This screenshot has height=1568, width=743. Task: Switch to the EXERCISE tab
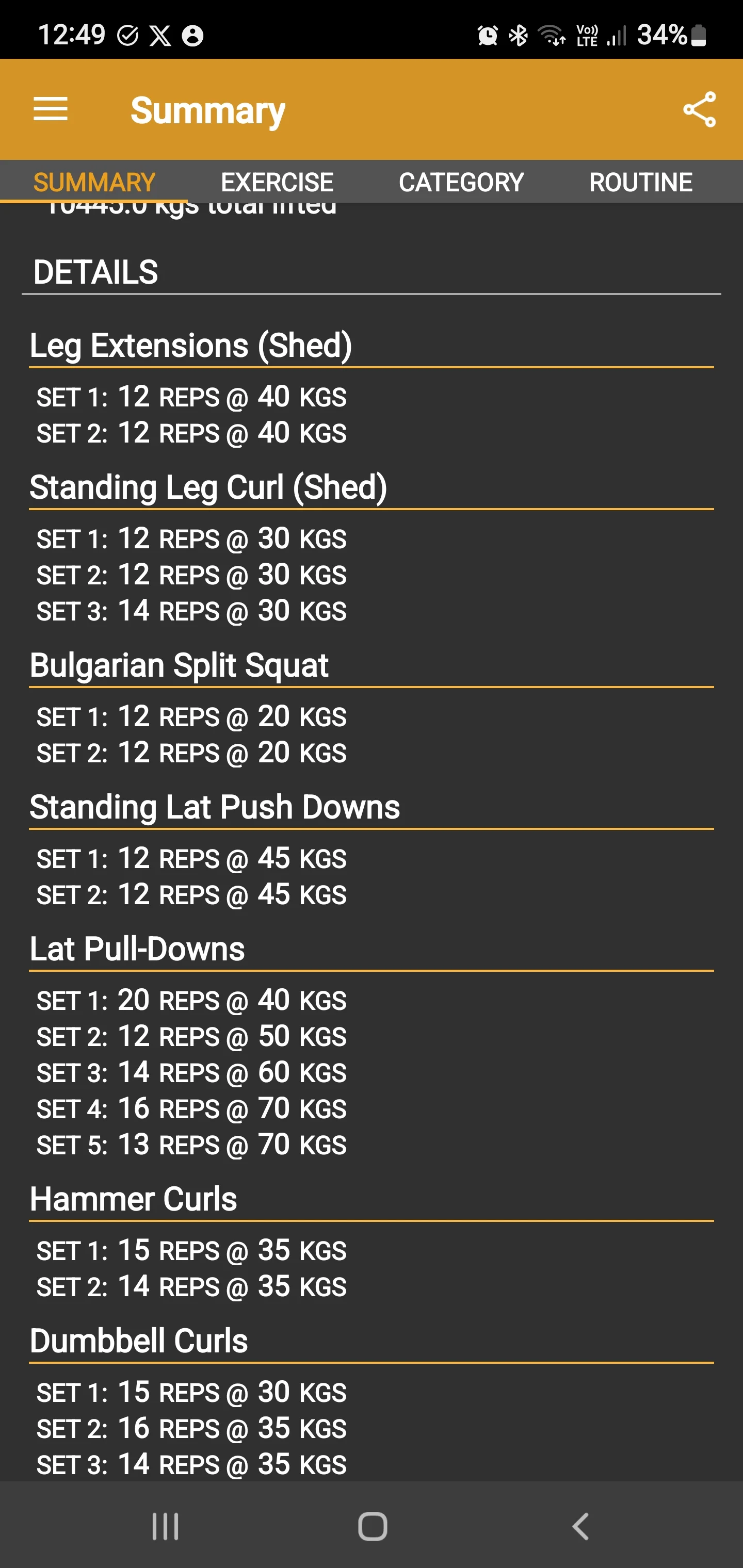point(277,182)
